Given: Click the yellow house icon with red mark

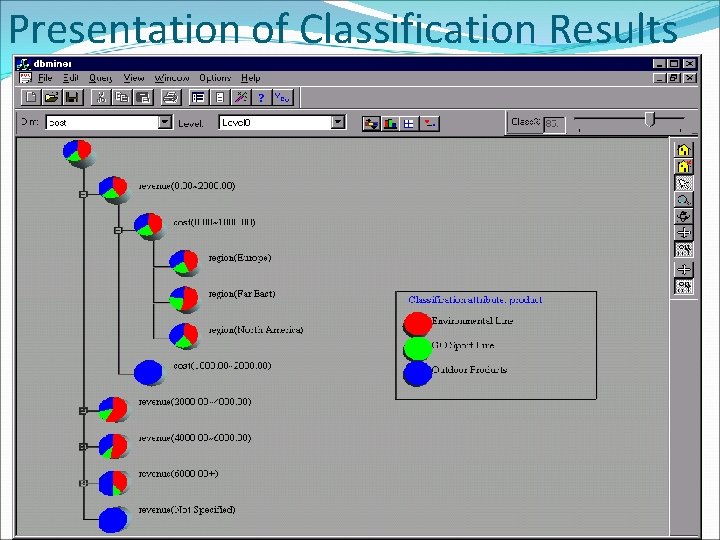Looking at the screenshot, I should click(684, 166).
